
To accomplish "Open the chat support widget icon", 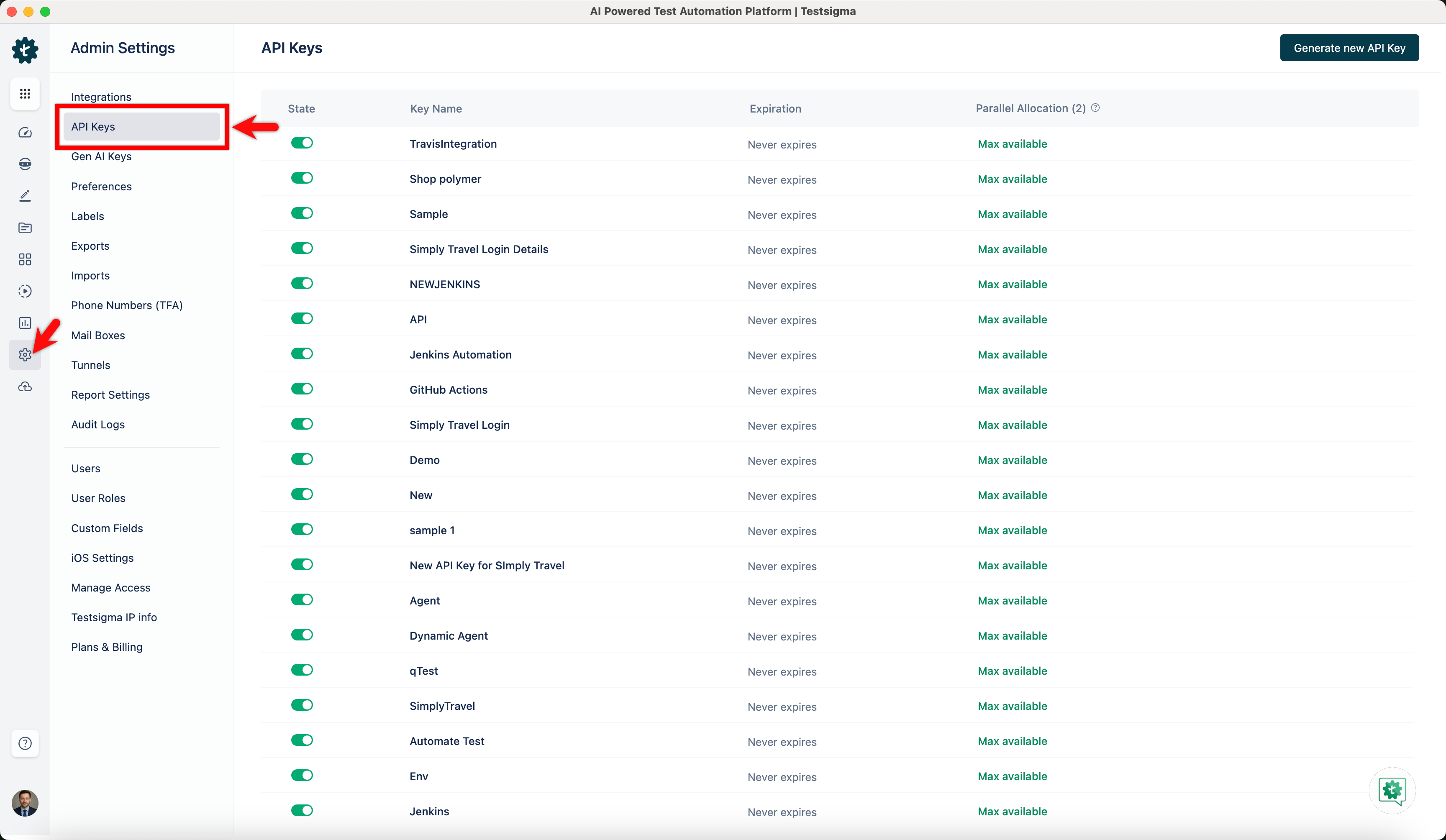I will point(1392,790).
